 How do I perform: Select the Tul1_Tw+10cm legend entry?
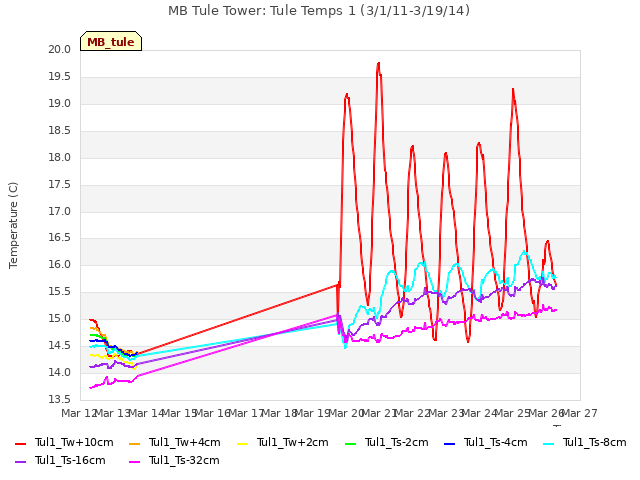pyautogui.click(x=64, y=442)
